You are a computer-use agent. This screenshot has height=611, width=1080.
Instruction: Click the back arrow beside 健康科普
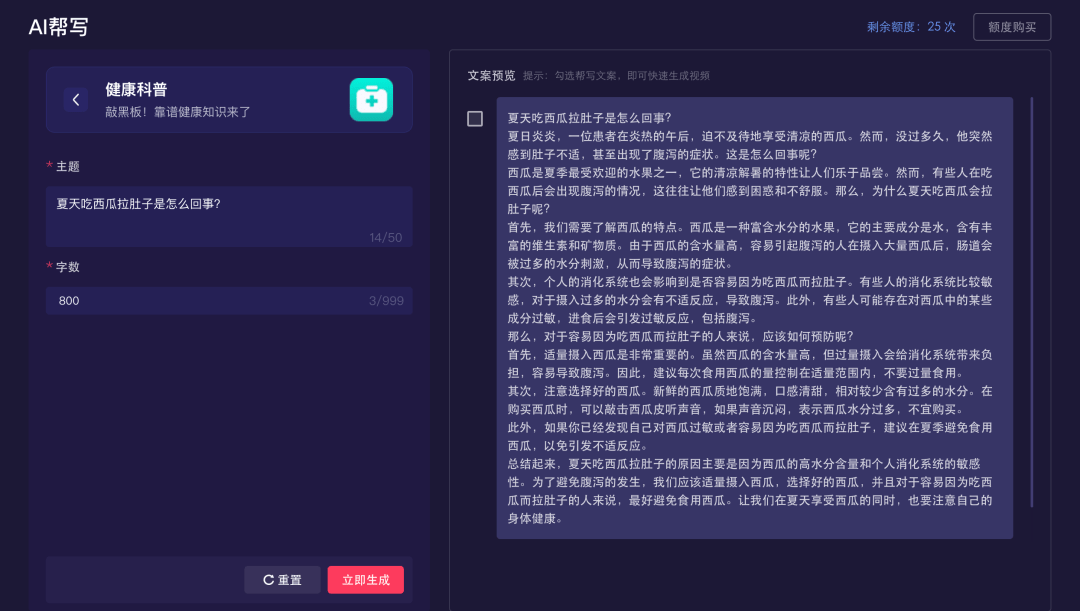76,100
